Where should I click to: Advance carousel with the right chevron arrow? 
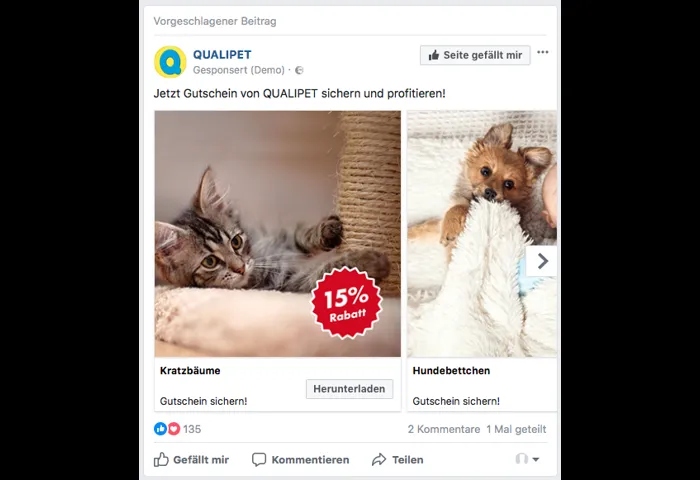542,261
